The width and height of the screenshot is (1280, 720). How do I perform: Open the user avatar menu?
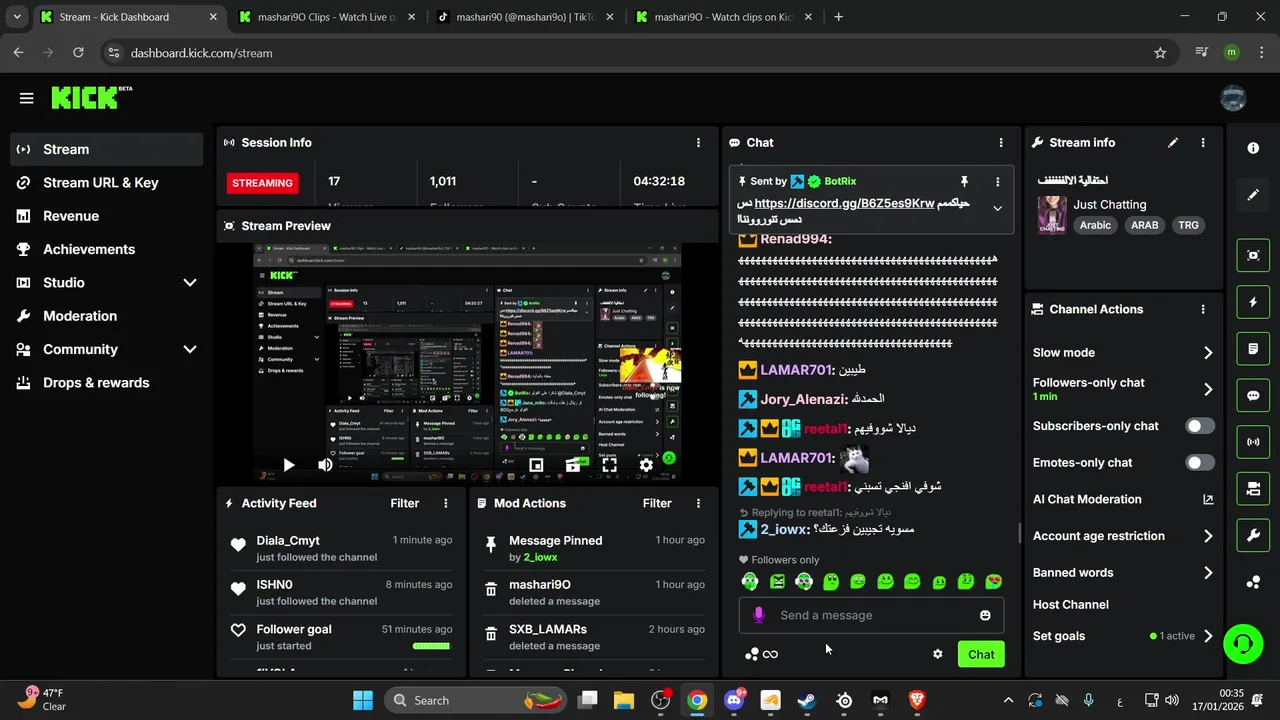[1233, 98]
